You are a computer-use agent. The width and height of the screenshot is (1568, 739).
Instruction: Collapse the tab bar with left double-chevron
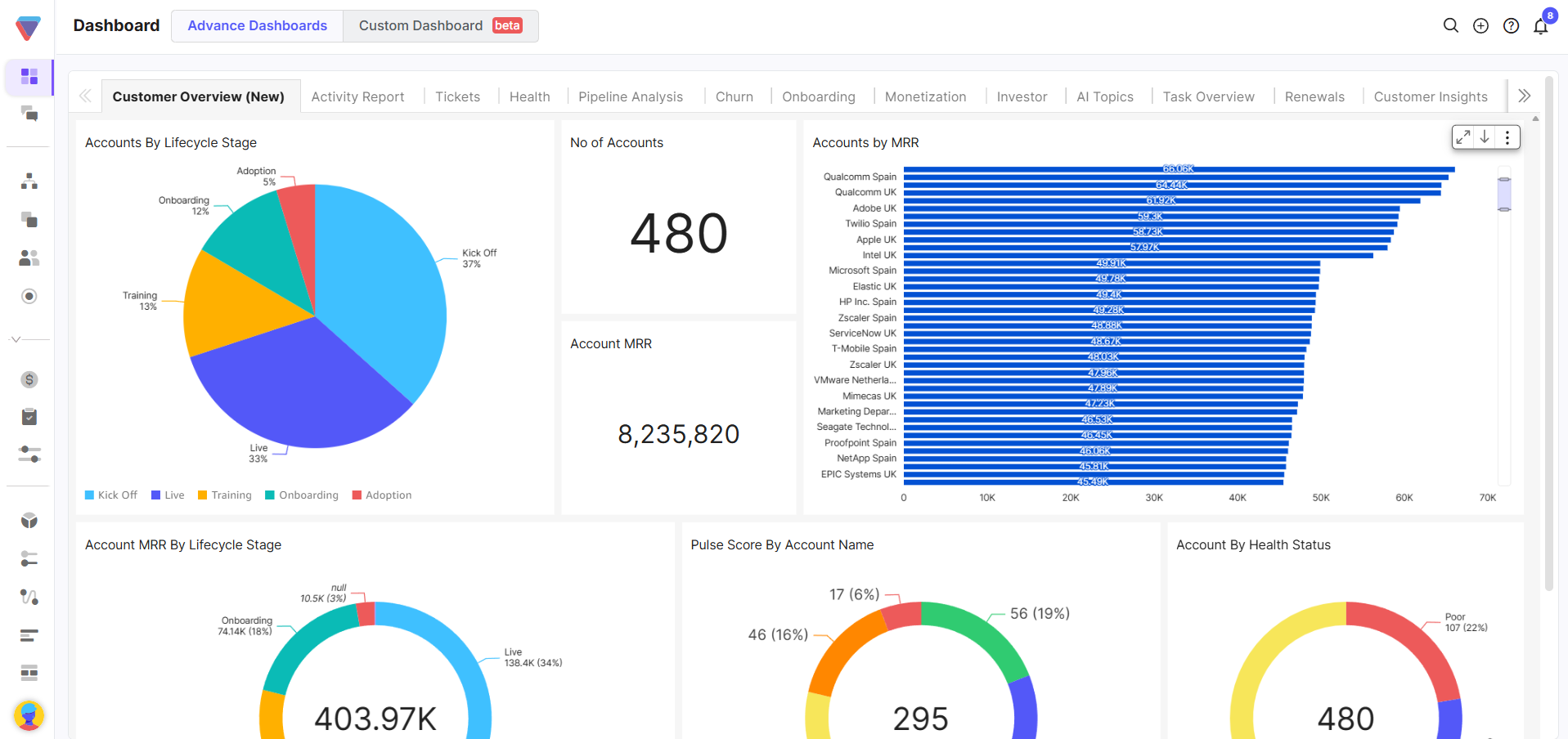click(85, 95)
